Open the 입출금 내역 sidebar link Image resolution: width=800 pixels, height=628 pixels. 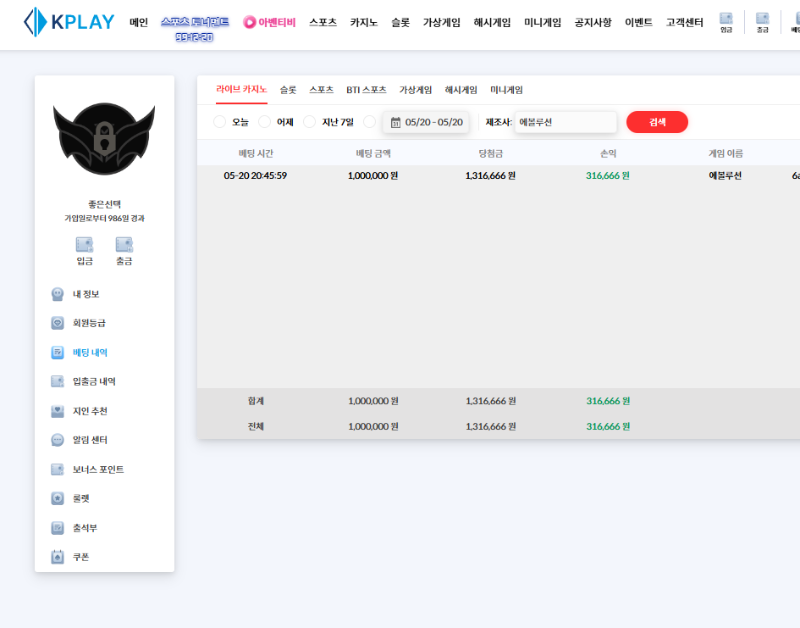[x=94, y=382]
